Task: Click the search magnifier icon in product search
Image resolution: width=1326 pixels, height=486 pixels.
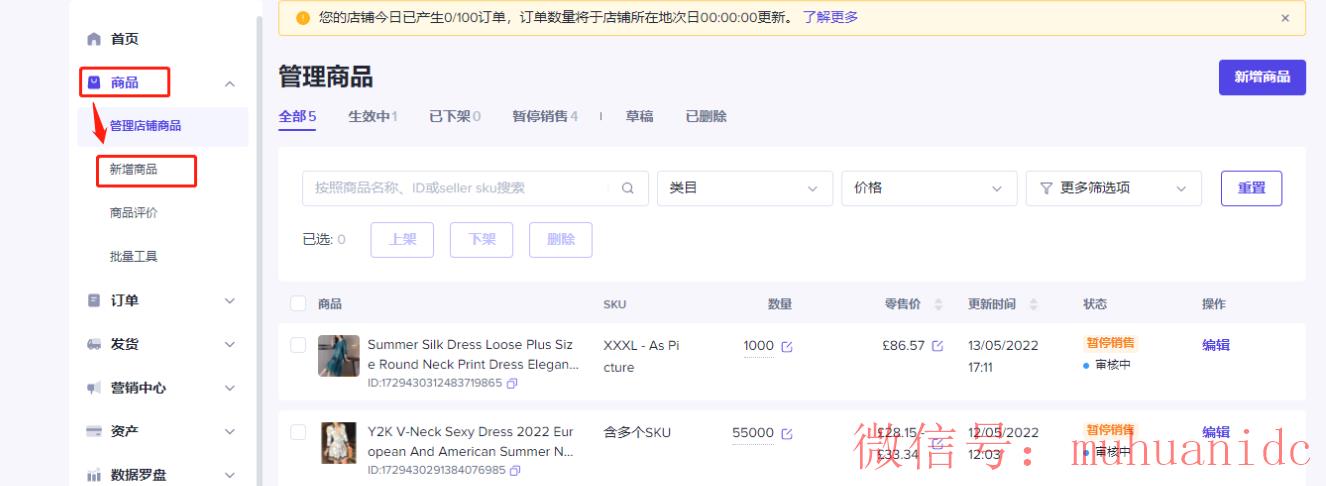Action: pos(628,188)
